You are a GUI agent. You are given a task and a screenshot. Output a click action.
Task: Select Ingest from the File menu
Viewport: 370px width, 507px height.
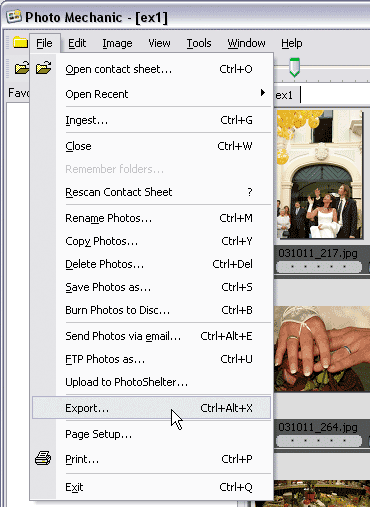click(x=152, y=120)
